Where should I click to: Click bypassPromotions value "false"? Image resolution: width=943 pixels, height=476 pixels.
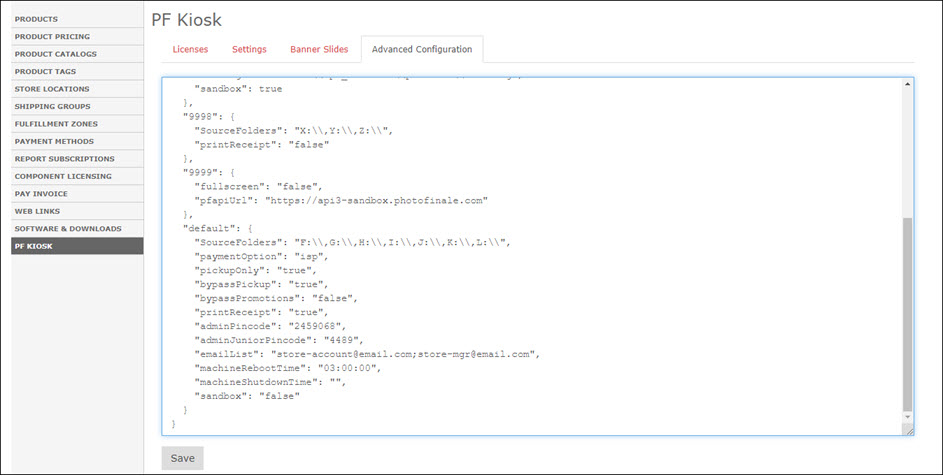pyautogui.click(x=331, y=298)
